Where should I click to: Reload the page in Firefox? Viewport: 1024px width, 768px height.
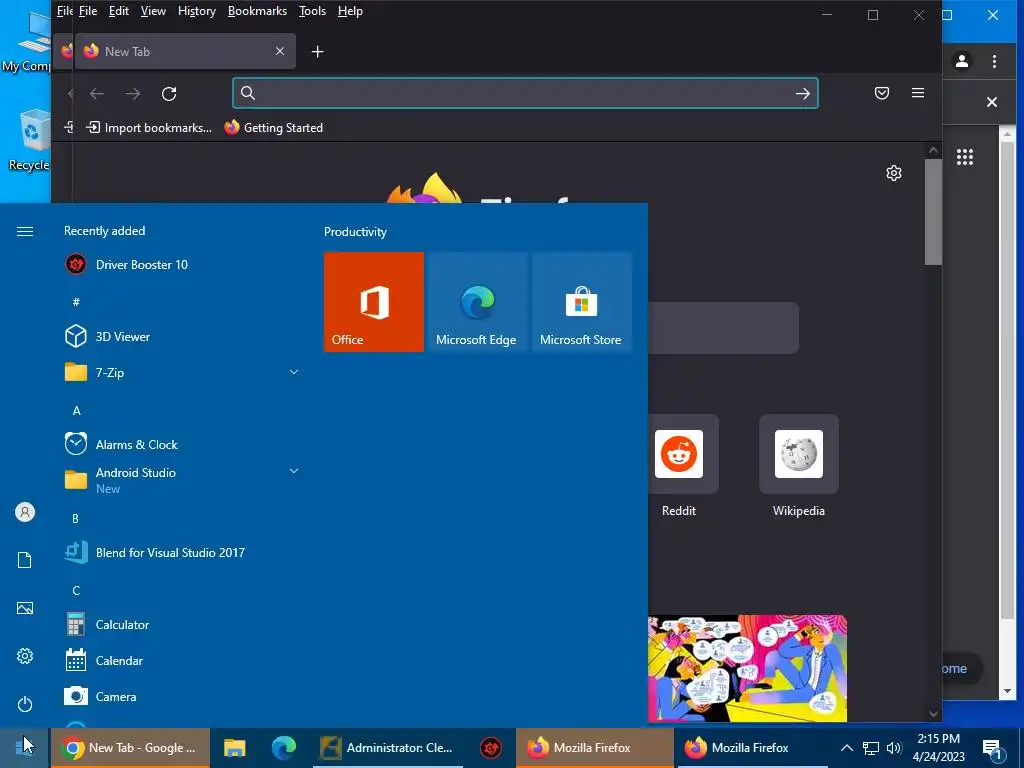pos(169,93)
